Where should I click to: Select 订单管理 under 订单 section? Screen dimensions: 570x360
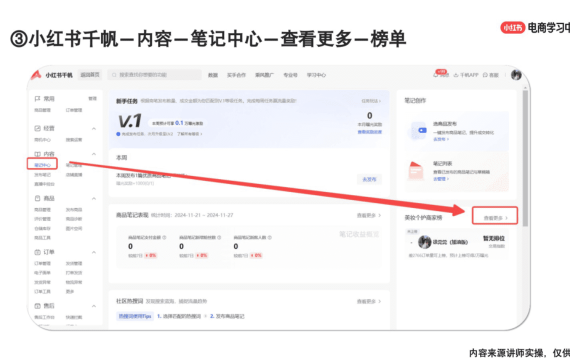tap(42, 263)
